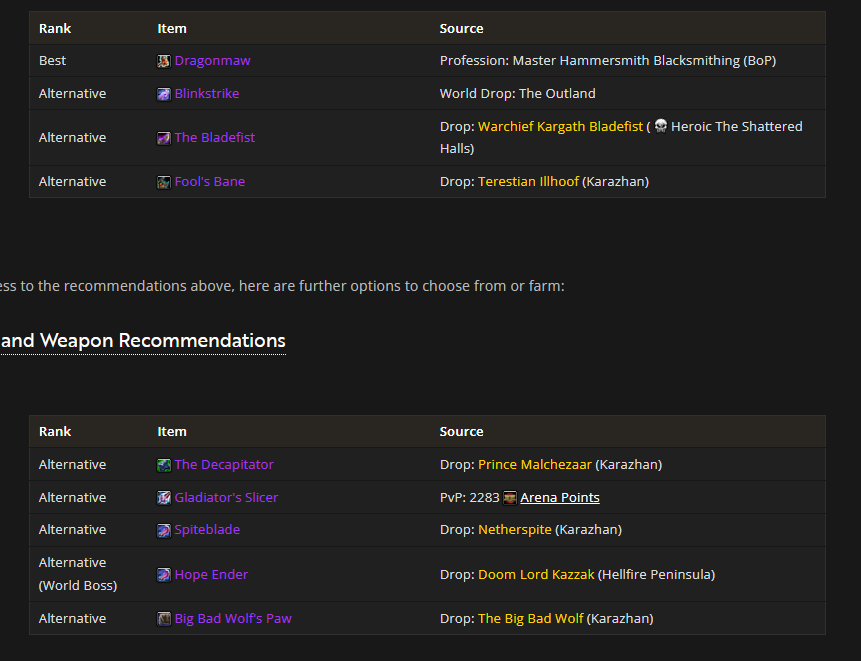Click The Bladefist item icon

click(x=164, y=138)
